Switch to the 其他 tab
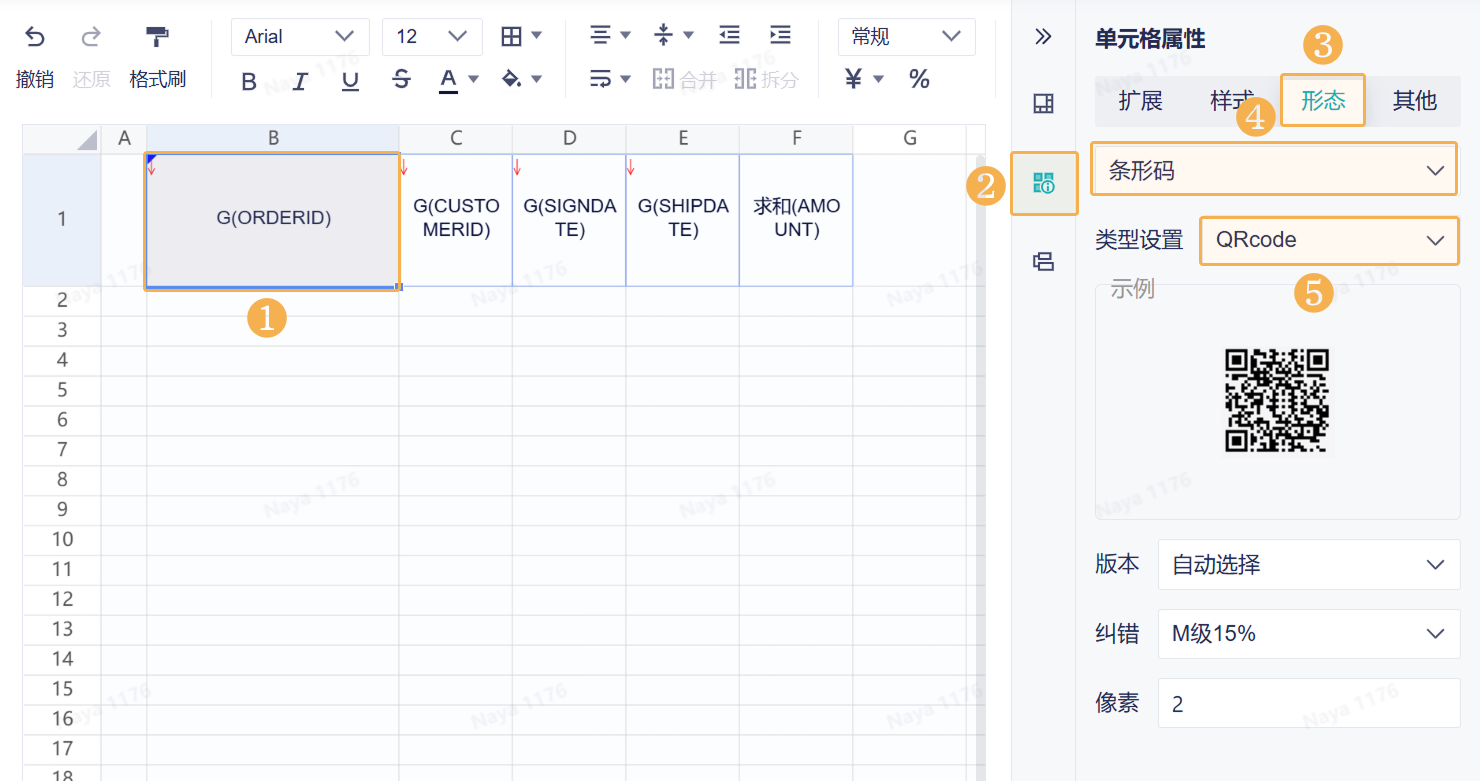Viewport: 1480px width, 781px height. point(1414,100)
